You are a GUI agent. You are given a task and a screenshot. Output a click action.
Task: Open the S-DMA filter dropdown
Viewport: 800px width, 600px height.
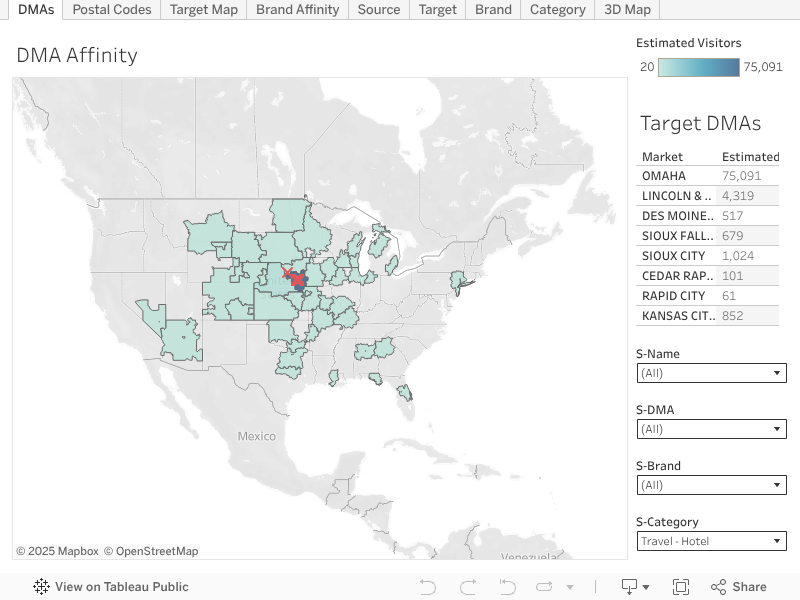711,429
